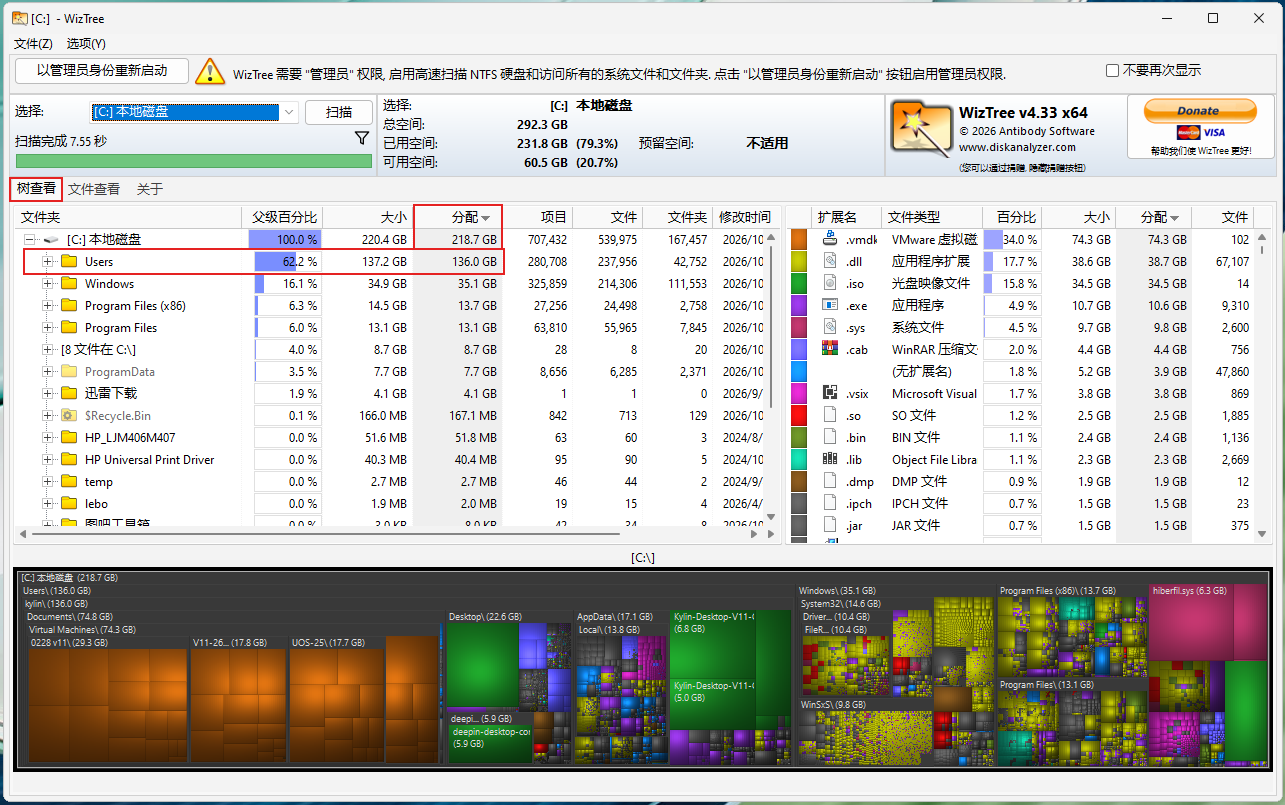Switch to the 关于 tab
This screenshot has width=1285, height=805.
[150, 189]
